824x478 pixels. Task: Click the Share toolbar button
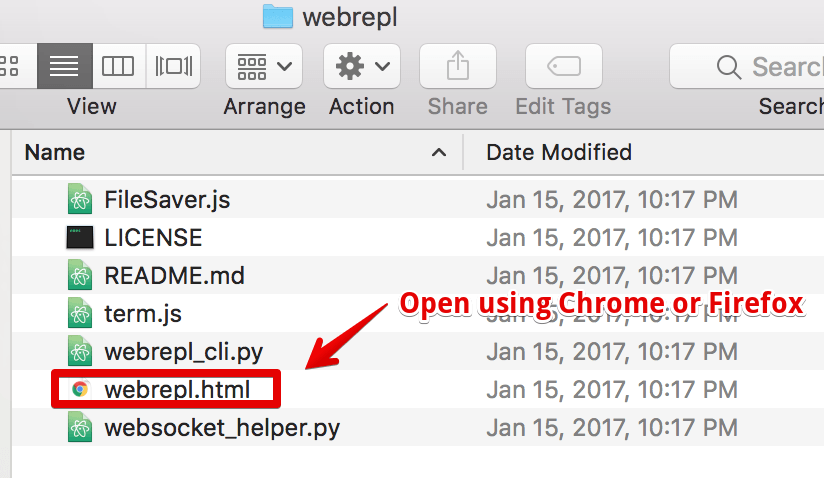coord(458,66)
